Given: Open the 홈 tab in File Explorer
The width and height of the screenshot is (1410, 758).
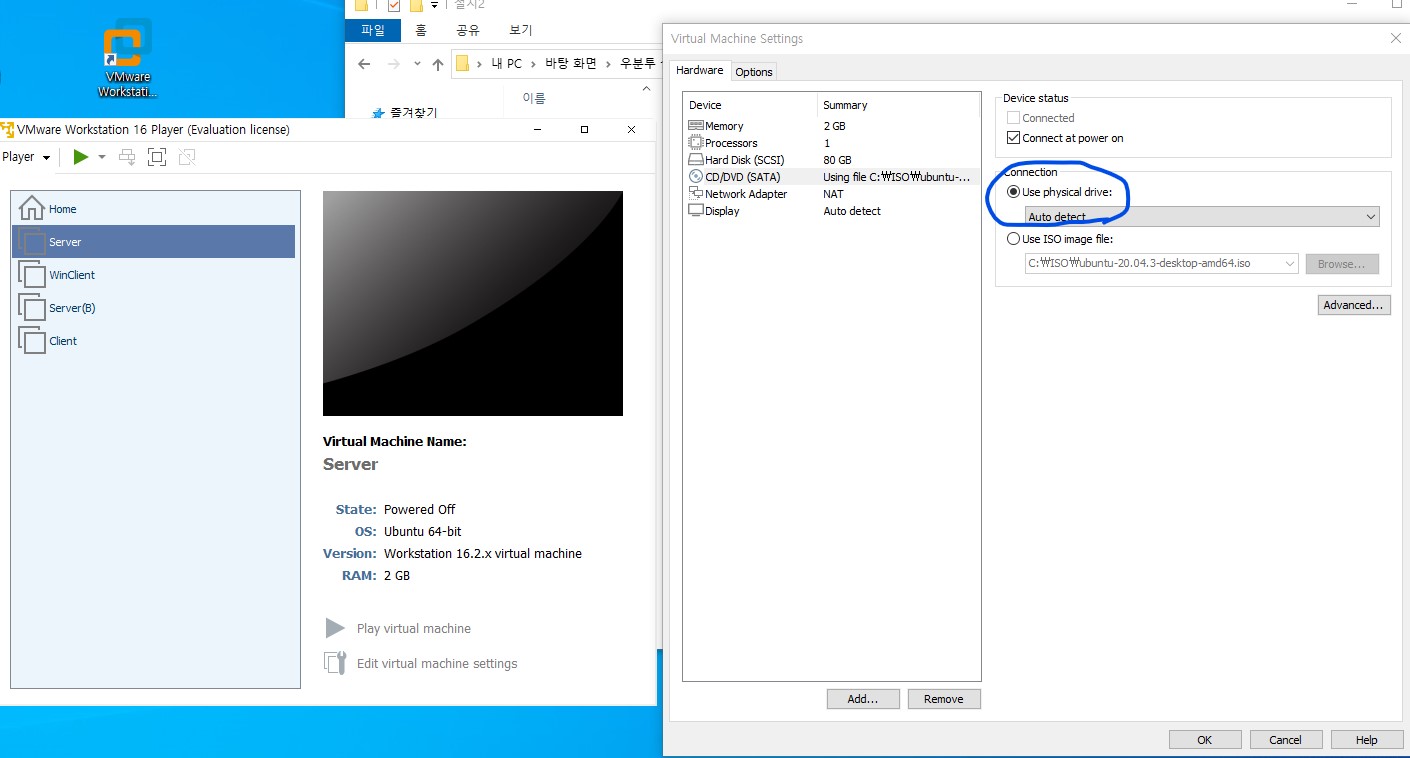Looking at the screenshot, I should (x=420, y=31).
